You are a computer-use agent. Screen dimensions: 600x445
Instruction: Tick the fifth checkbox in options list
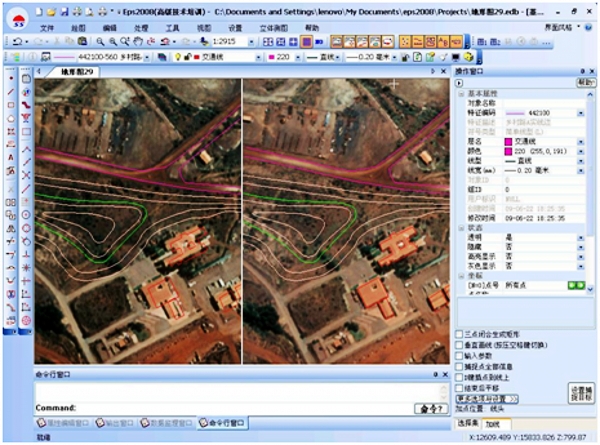[459, 377]
